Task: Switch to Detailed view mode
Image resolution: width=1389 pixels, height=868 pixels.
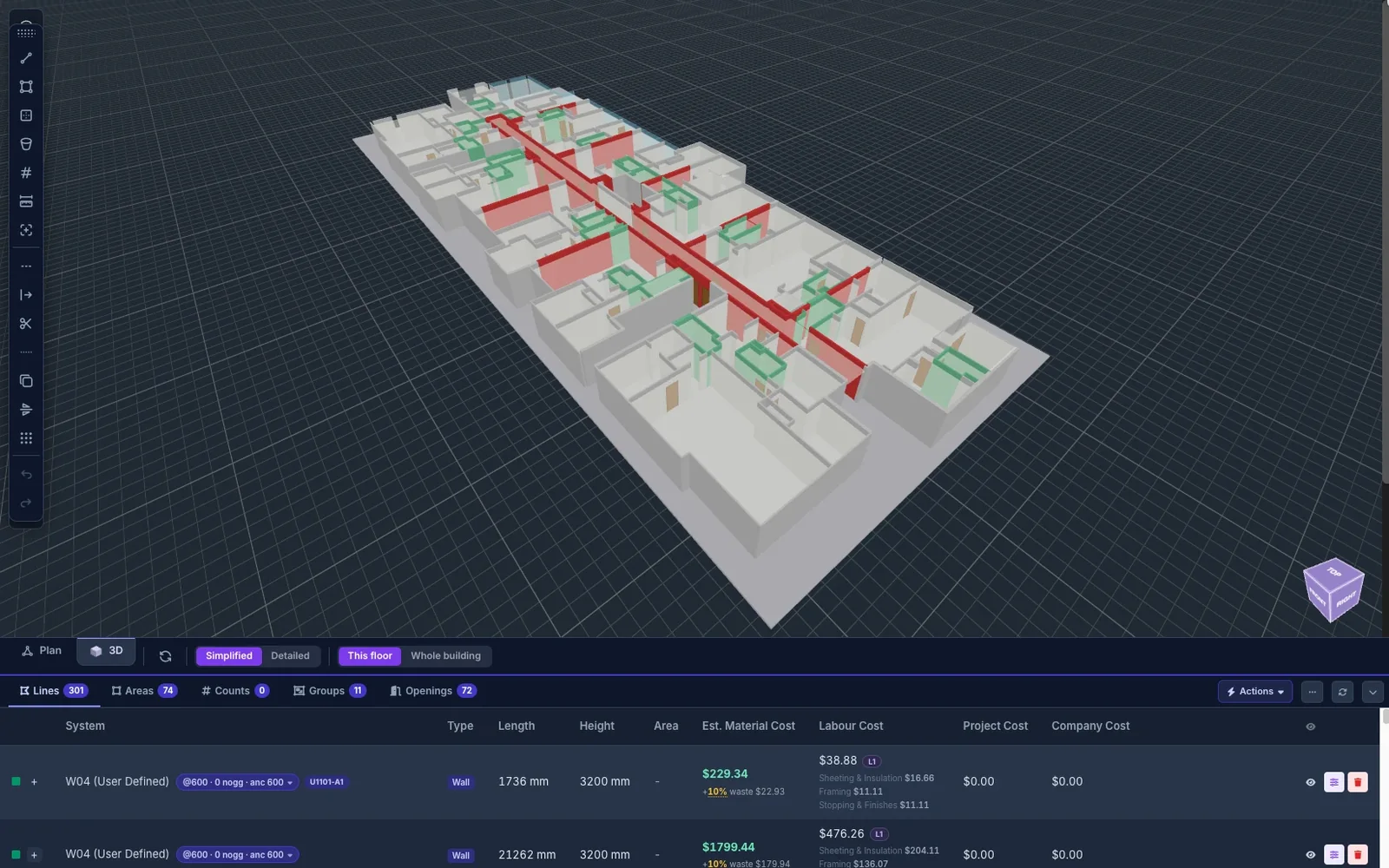Action: pyautogui.click(x=290, y=656)
